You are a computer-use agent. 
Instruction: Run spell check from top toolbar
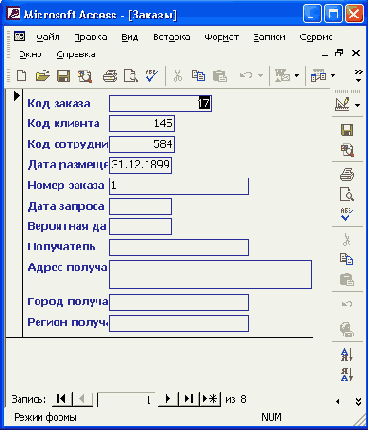click(x=152, y=76)
